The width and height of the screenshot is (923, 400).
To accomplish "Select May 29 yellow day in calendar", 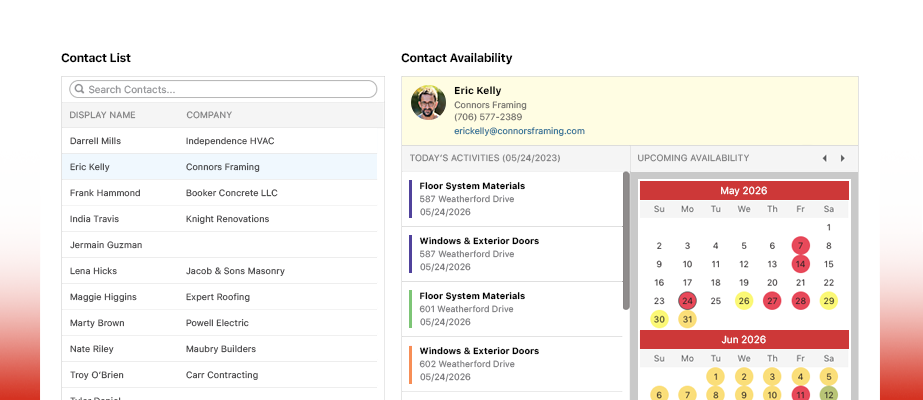I will [829, 301].
